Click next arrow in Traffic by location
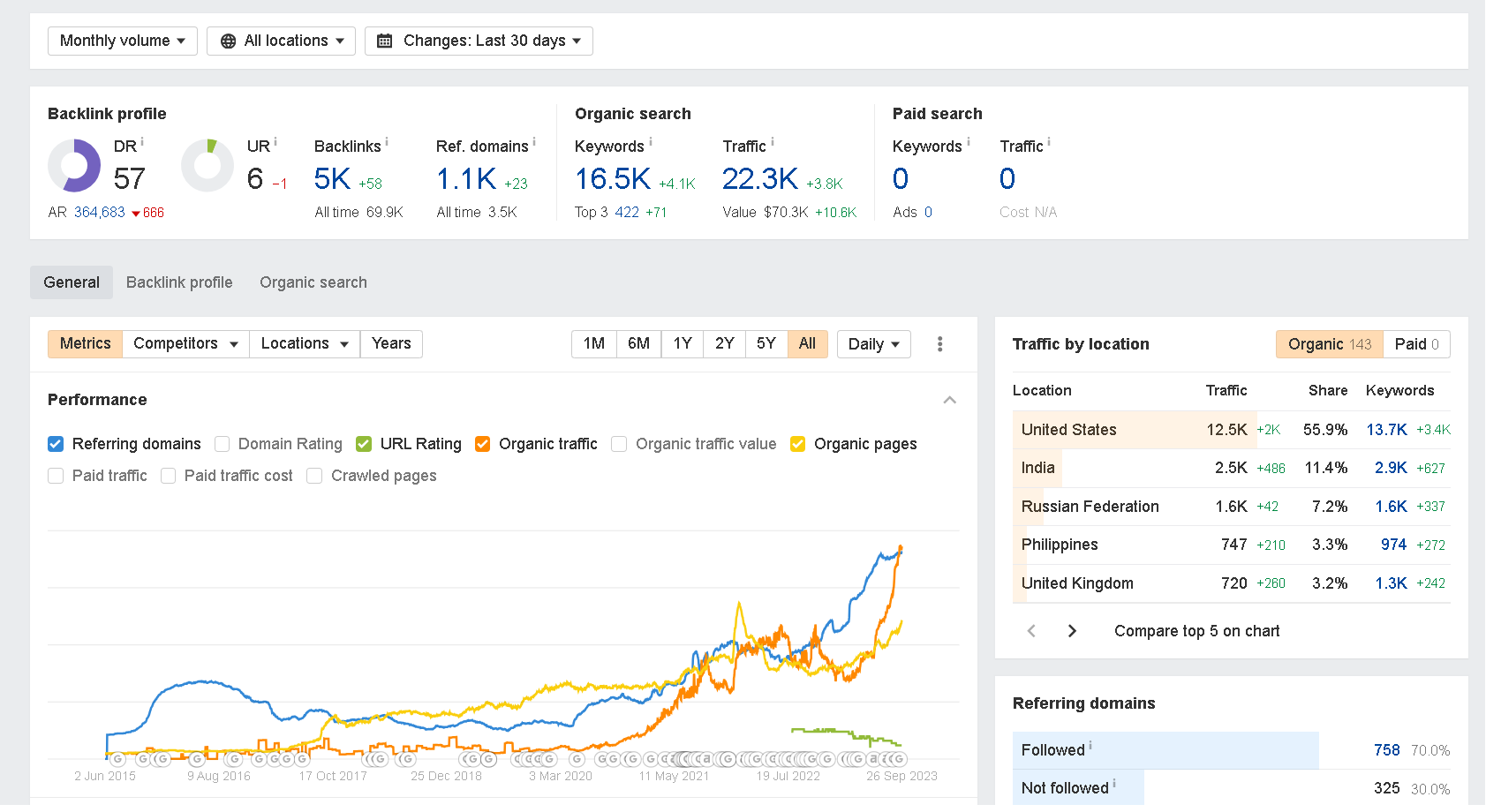The image size is (1486, 812). click(1072, 631)
